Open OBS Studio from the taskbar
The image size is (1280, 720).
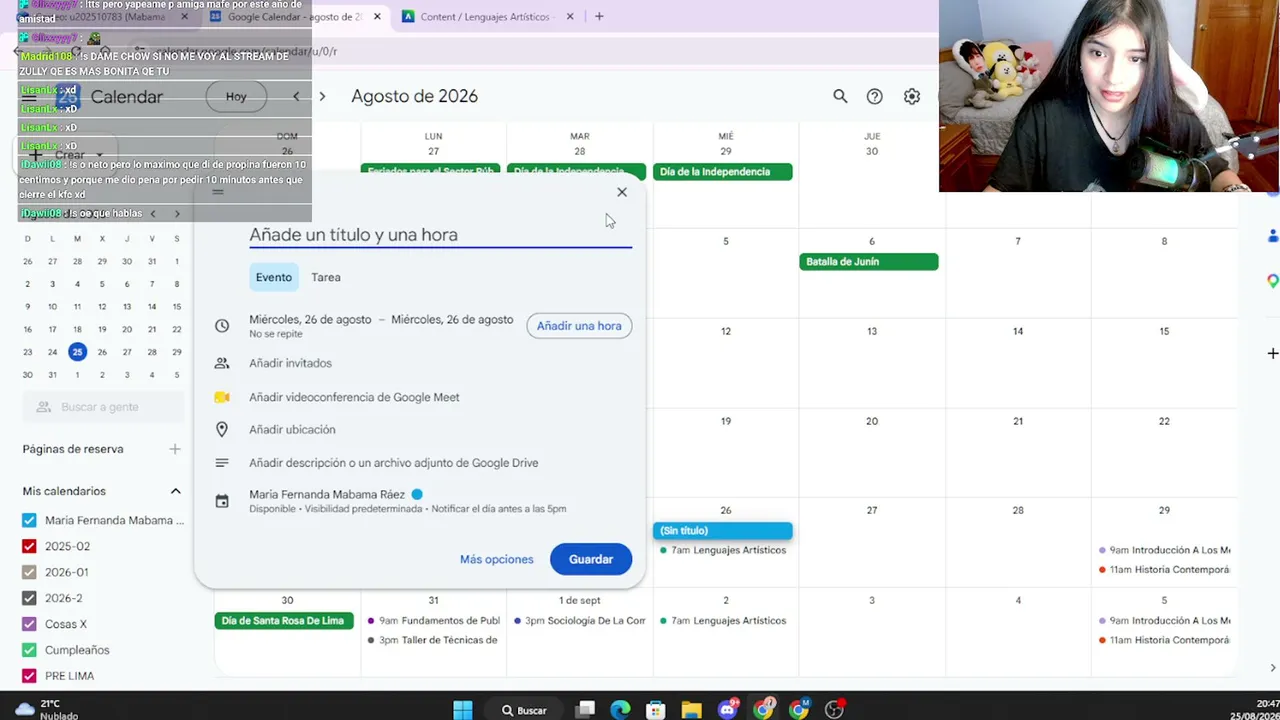834,710
